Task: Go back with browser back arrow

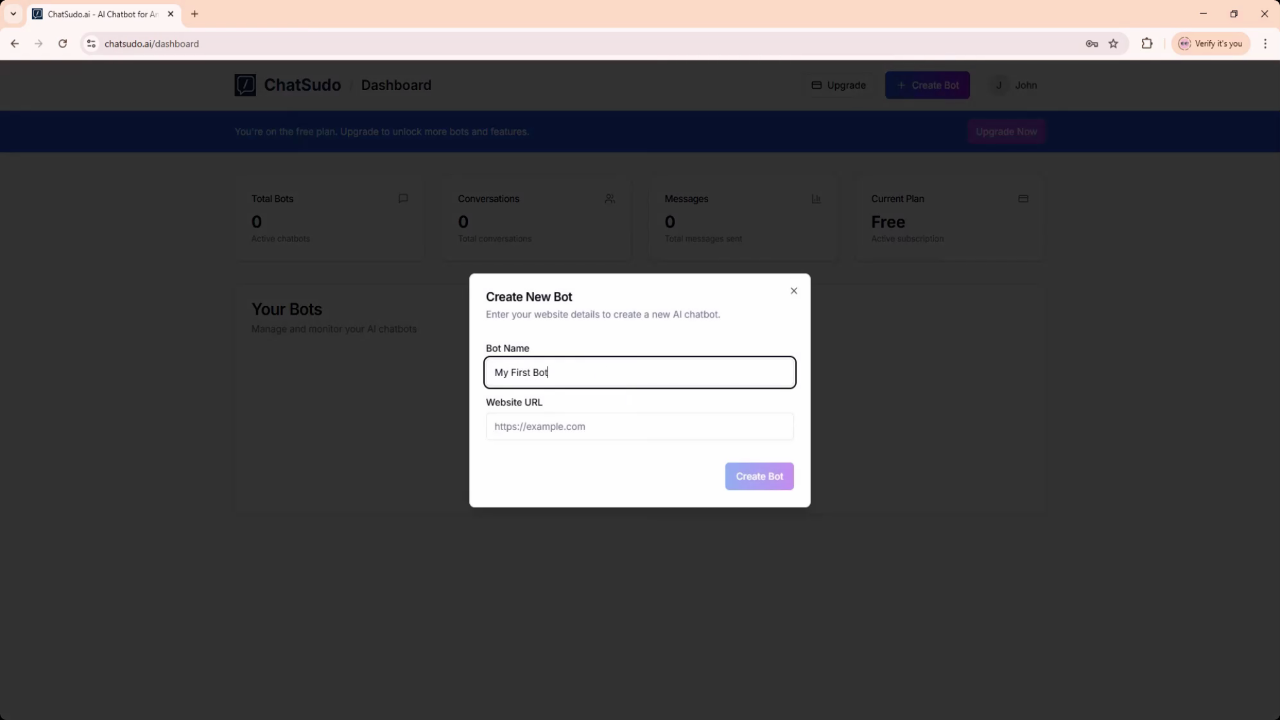Action: (x=14, y=43)
